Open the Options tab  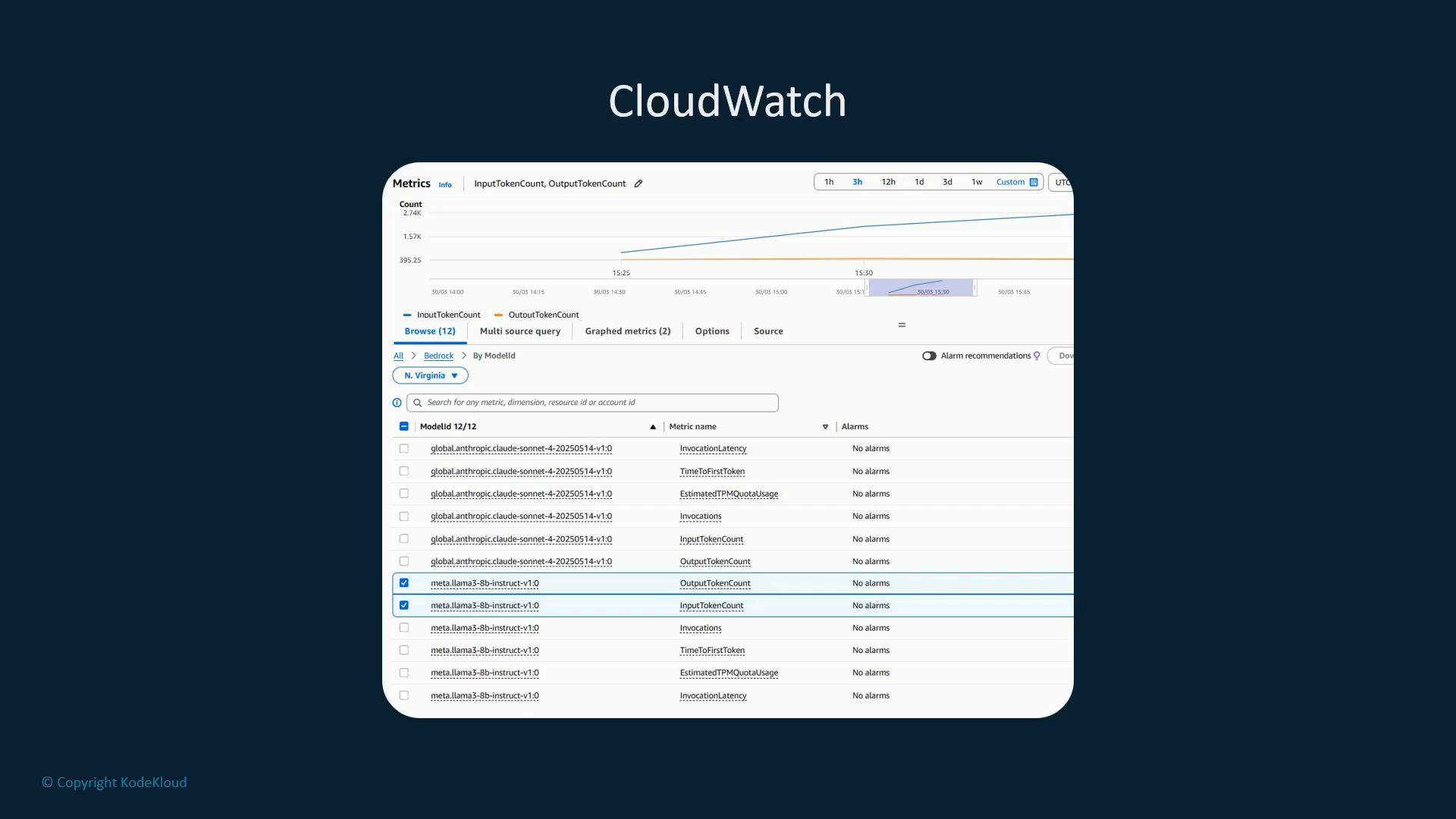(712, 331)
